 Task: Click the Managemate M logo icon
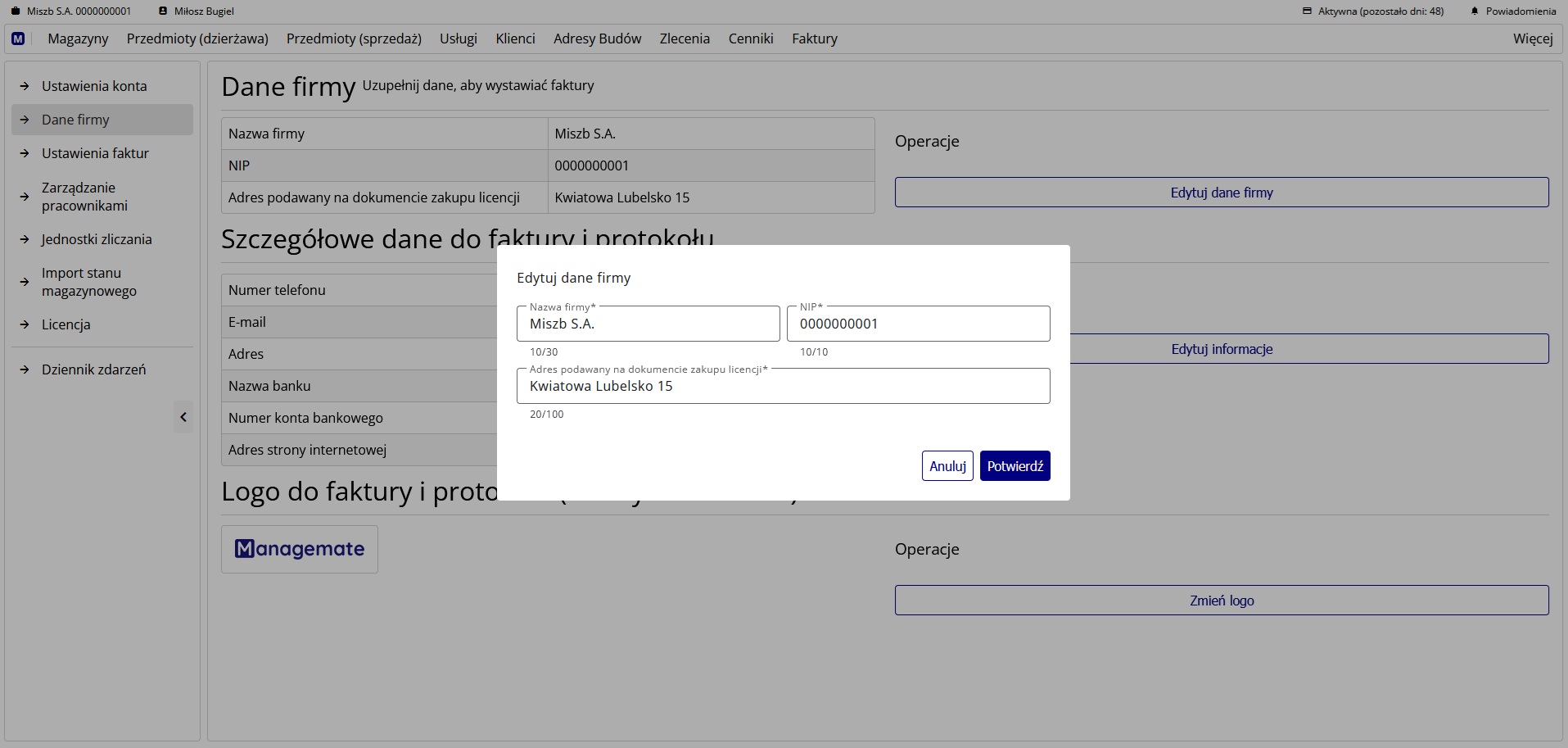[18, 39]
